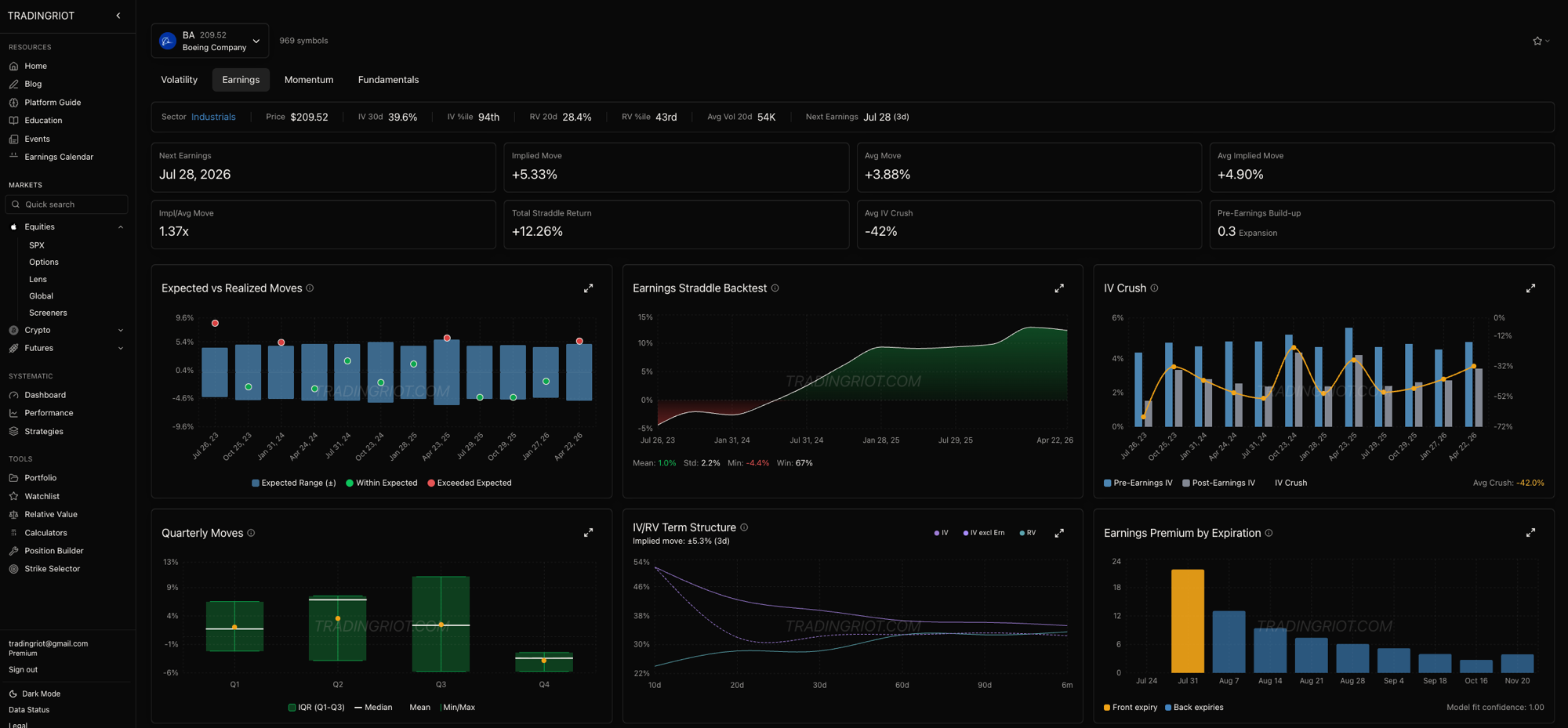Click Sign out in the sidebar
Screen dimensions: 1568x728
(23, 670)
